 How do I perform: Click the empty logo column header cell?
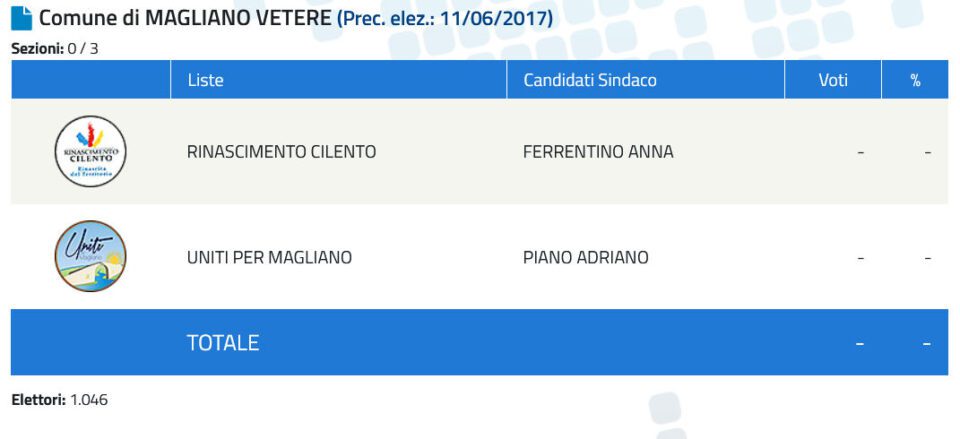point(91,80)
